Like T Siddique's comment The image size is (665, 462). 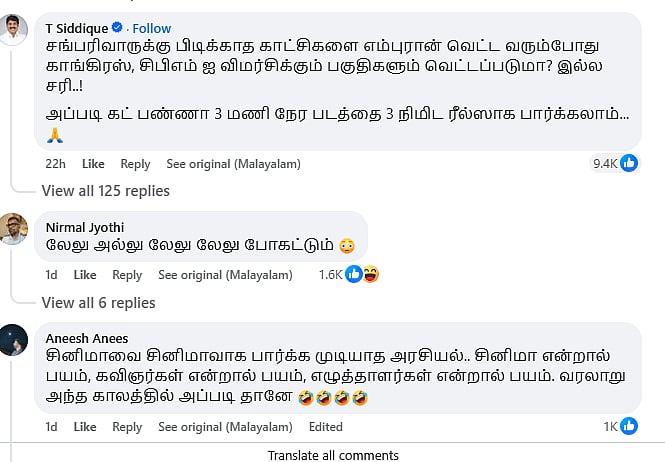[x=93, y=164]
